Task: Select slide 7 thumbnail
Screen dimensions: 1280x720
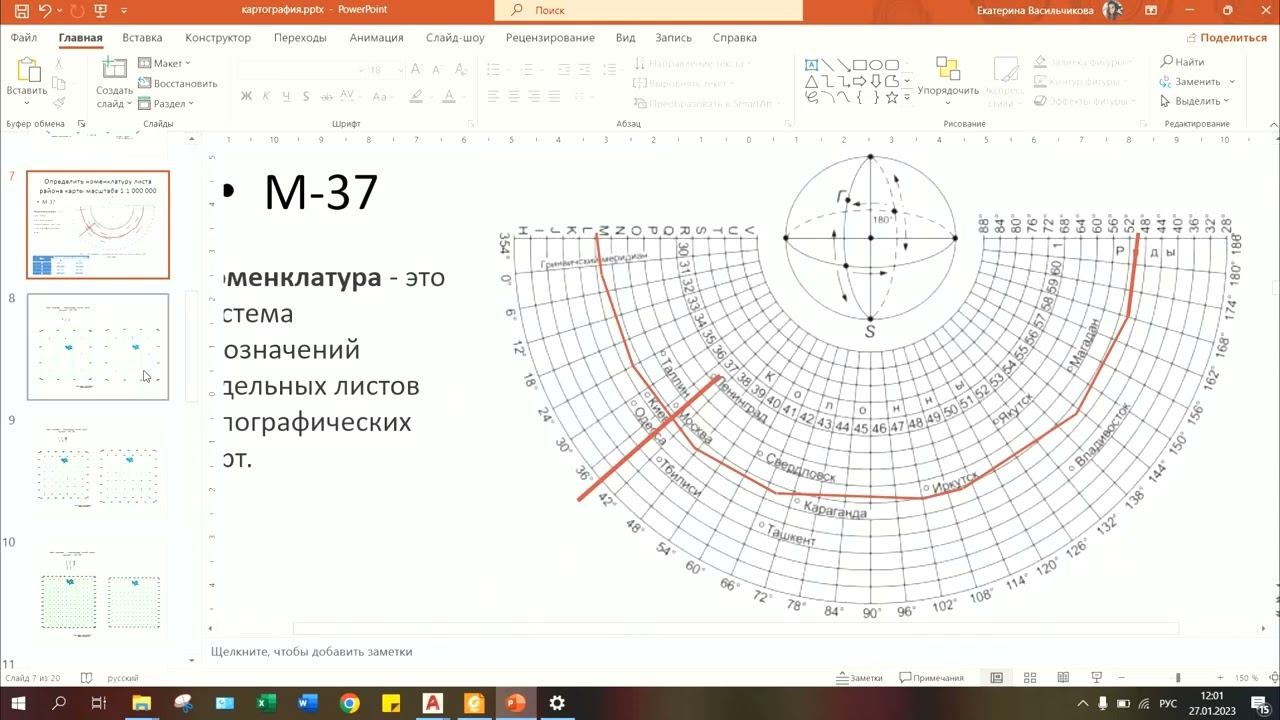Action: 98,225
